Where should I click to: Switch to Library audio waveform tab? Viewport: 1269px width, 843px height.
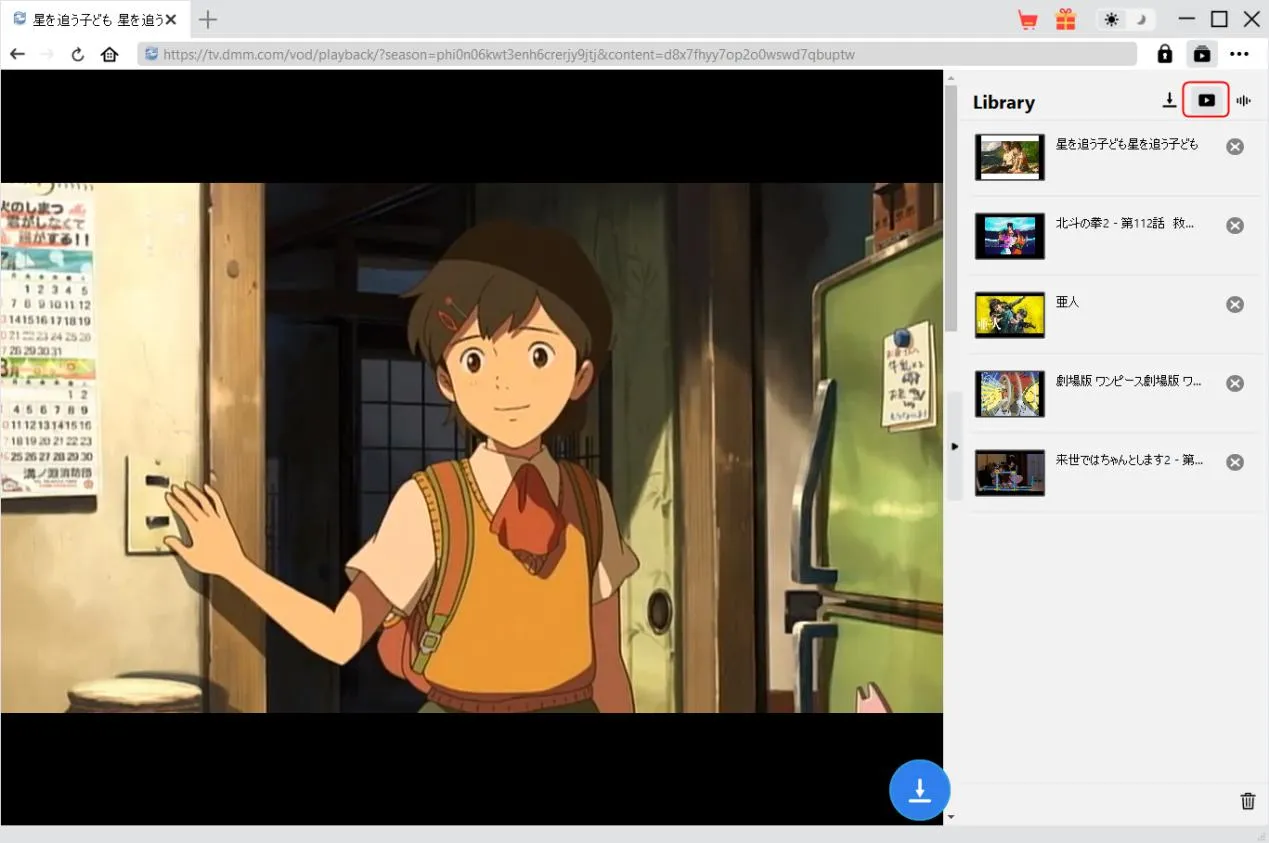pyautogui.click(x=1244, y=100)
